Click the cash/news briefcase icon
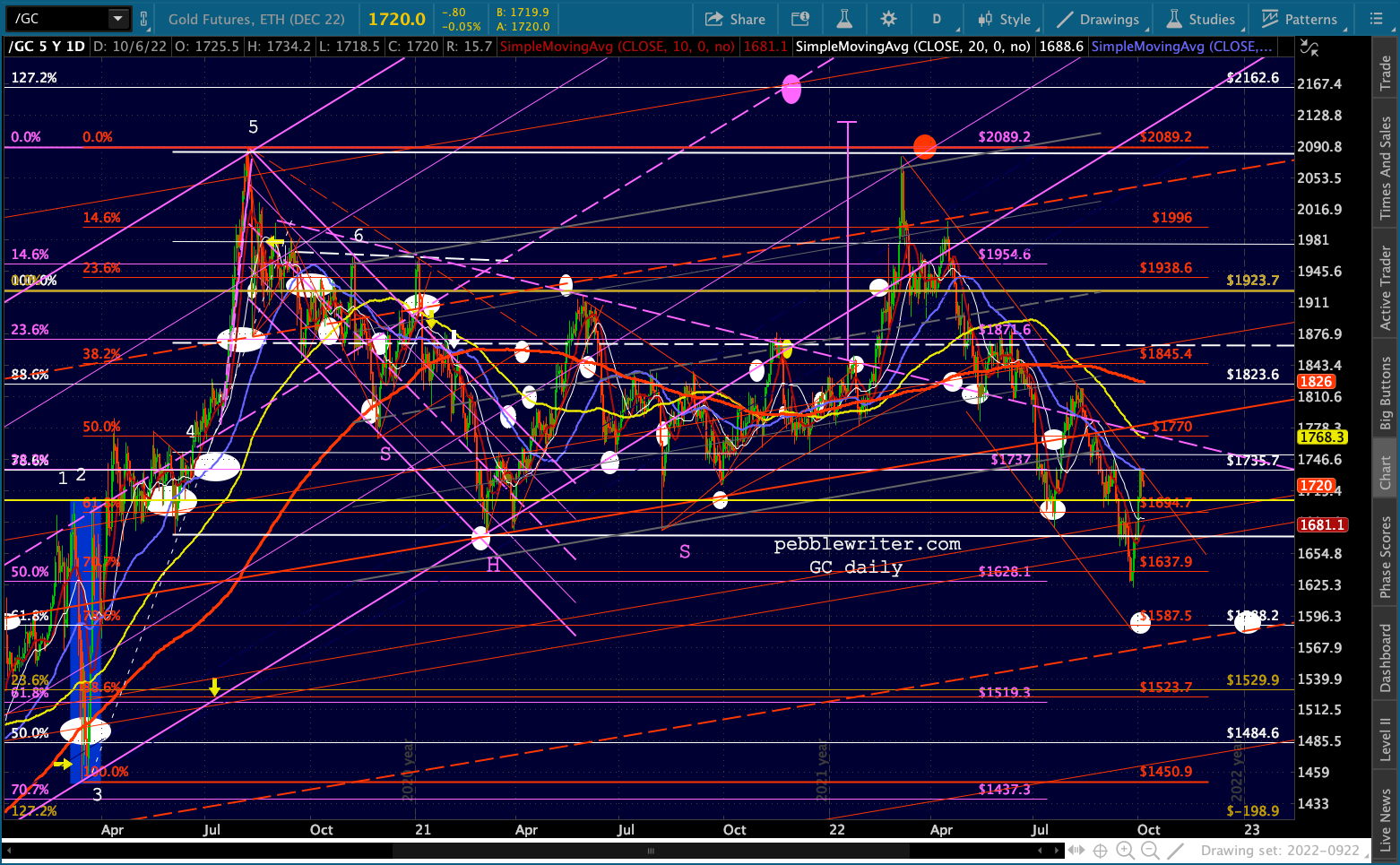Screen dimensions: 1400x865 pos(800,19)
